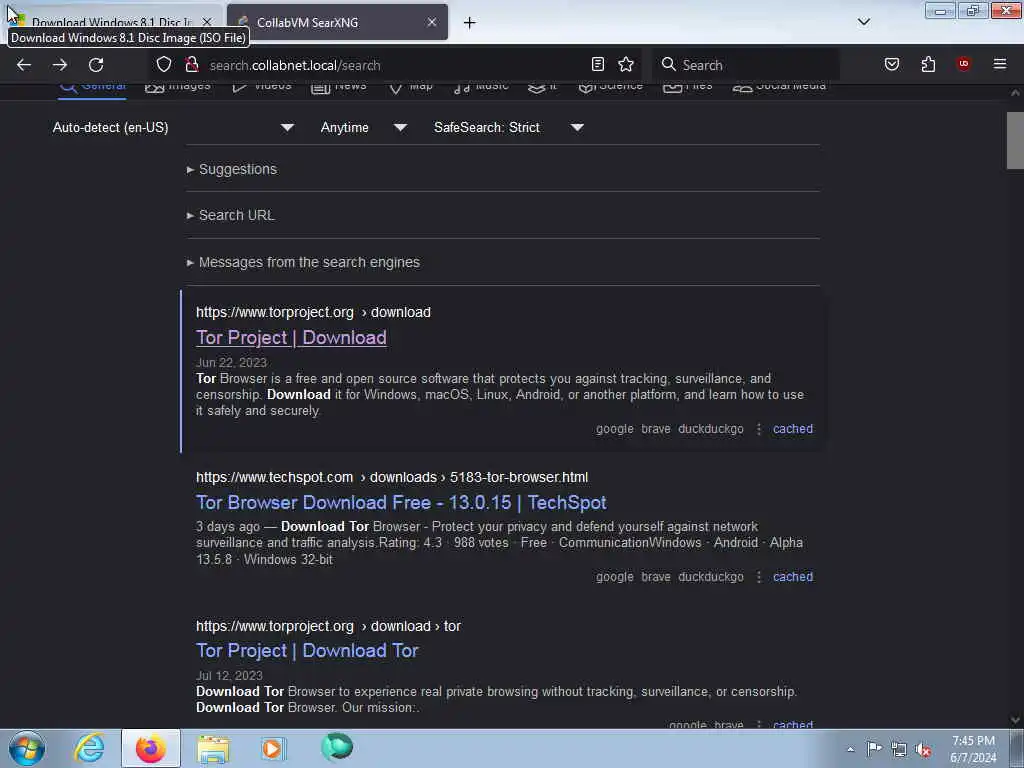Viewport: 1024px width, 768px height.
Task: Expand Messages from the search engines
Action: click(304, 263)
